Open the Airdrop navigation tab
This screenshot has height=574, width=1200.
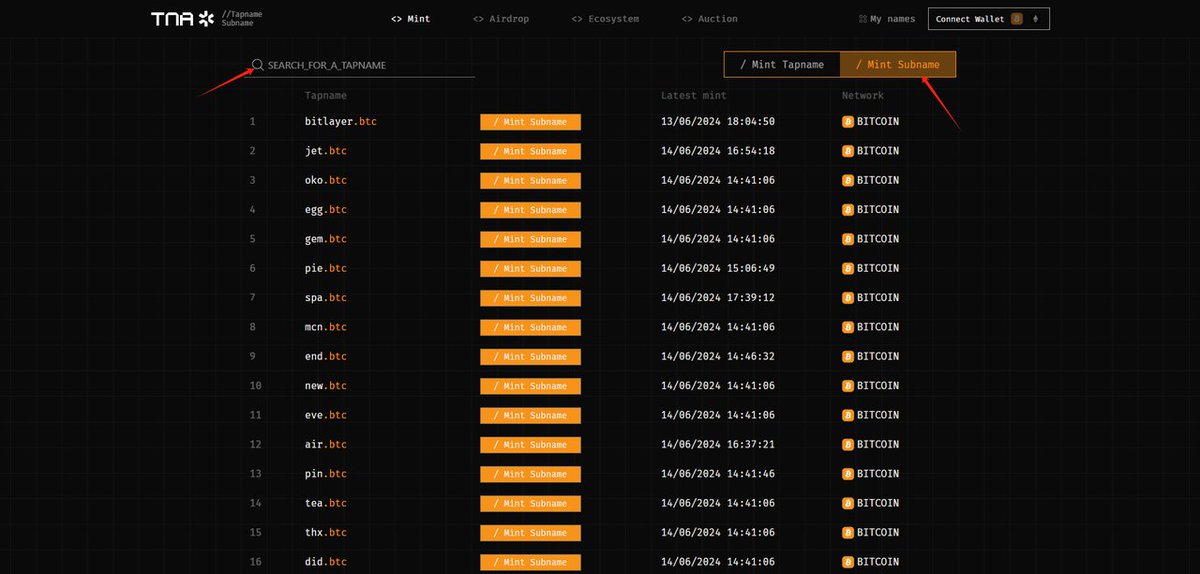click(x=500, y=19)
